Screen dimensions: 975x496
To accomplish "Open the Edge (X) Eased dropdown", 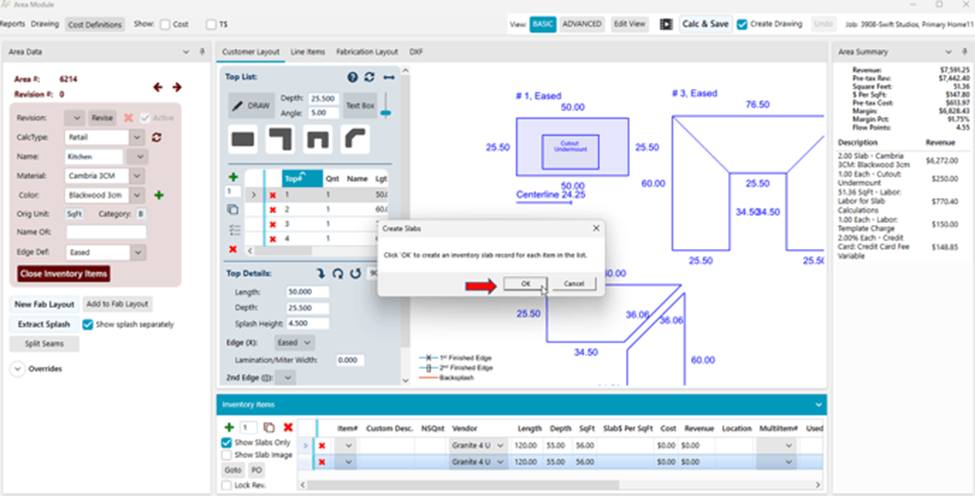I will (294, 342).
